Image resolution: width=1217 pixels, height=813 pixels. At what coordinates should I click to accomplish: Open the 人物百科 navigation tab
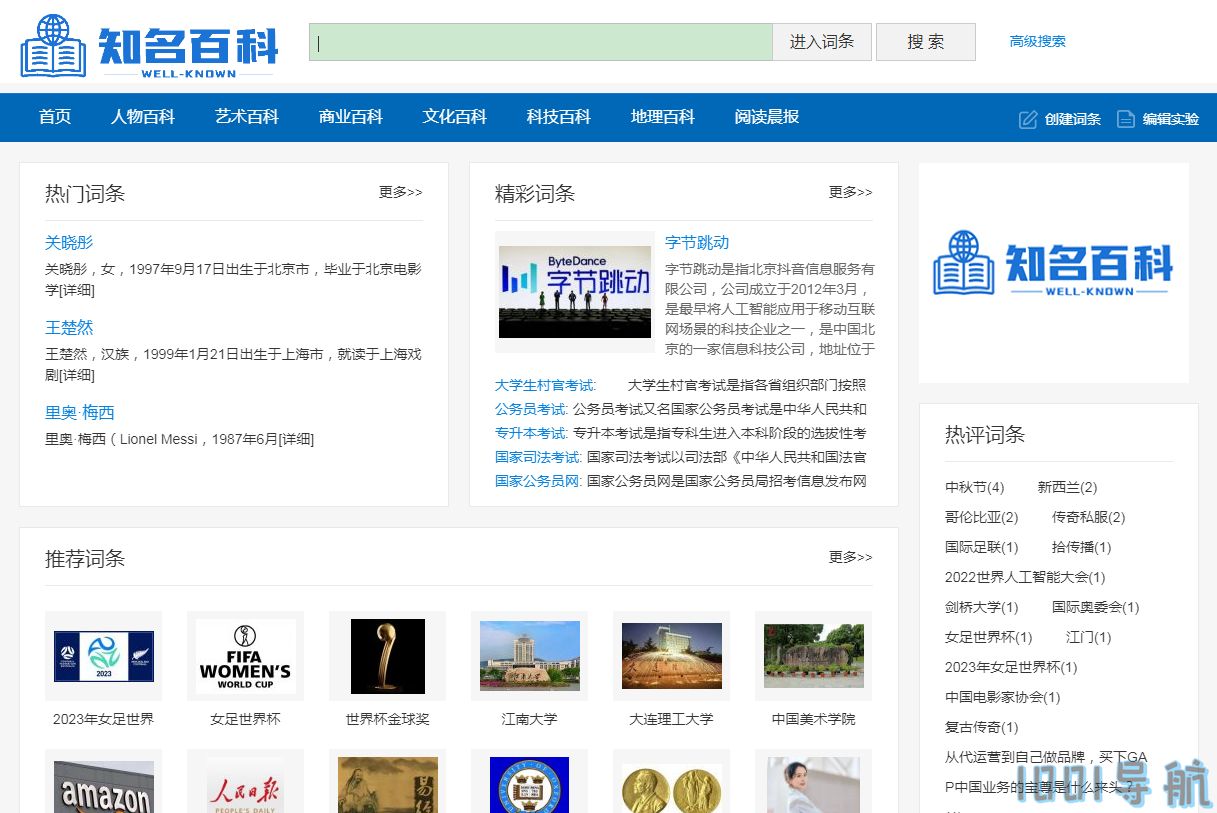143,117
